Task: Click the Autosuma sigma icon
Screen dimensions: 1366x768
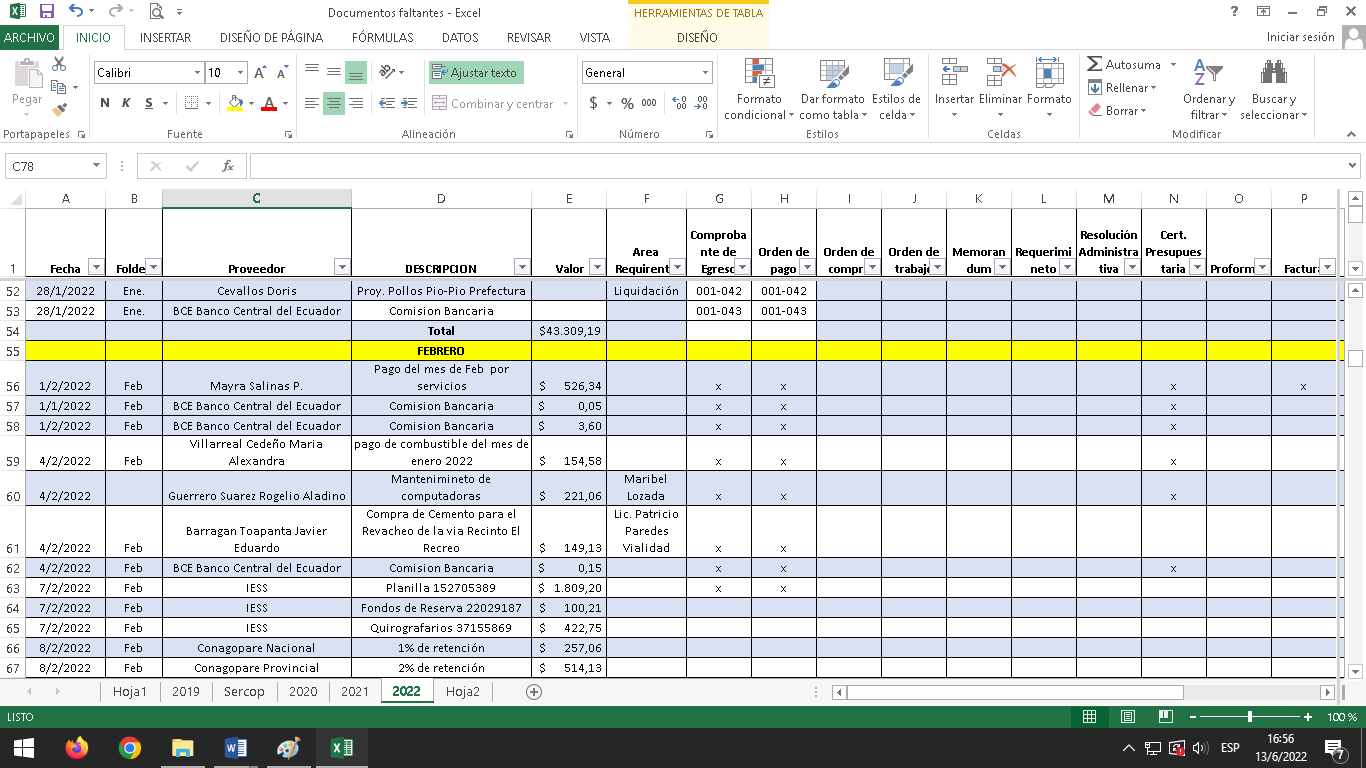Action: click(1095, 64)
